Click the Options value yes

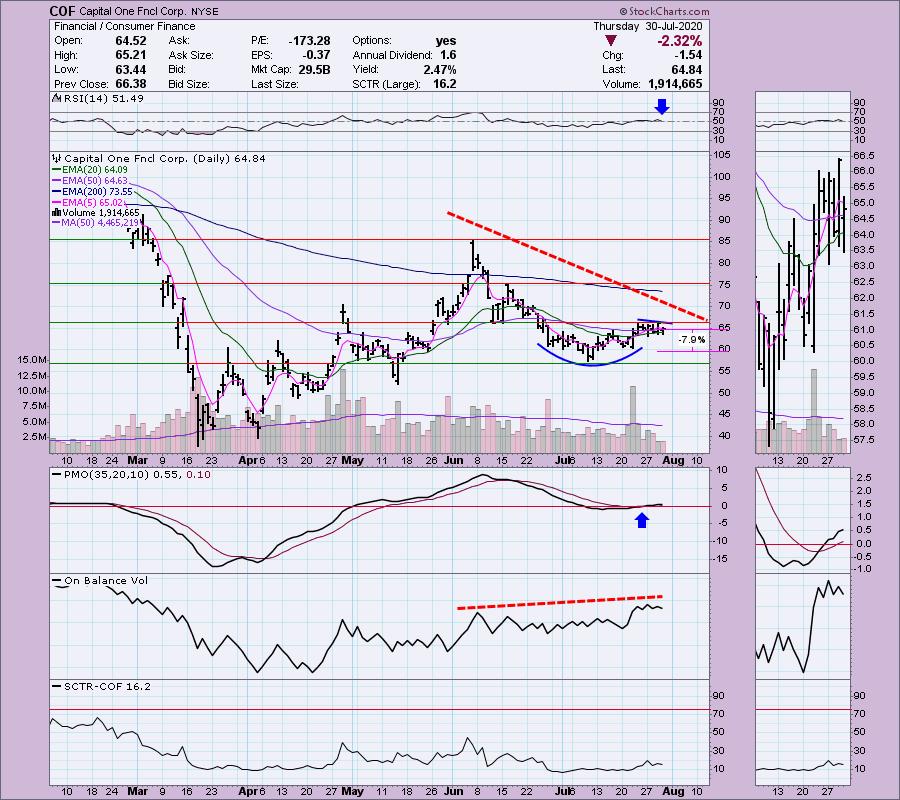click(446, 41)
